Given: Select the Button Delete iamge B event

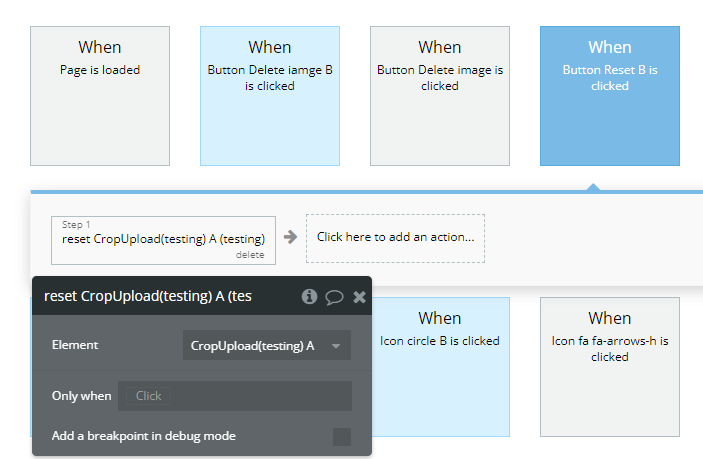Looking at the screenshot, I should (270, 95).
